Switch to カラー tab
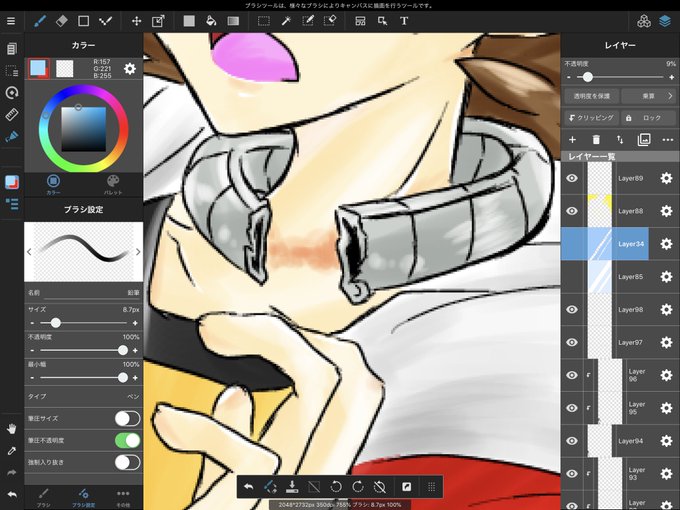The image size is (680, 510). tap(53, 184)
